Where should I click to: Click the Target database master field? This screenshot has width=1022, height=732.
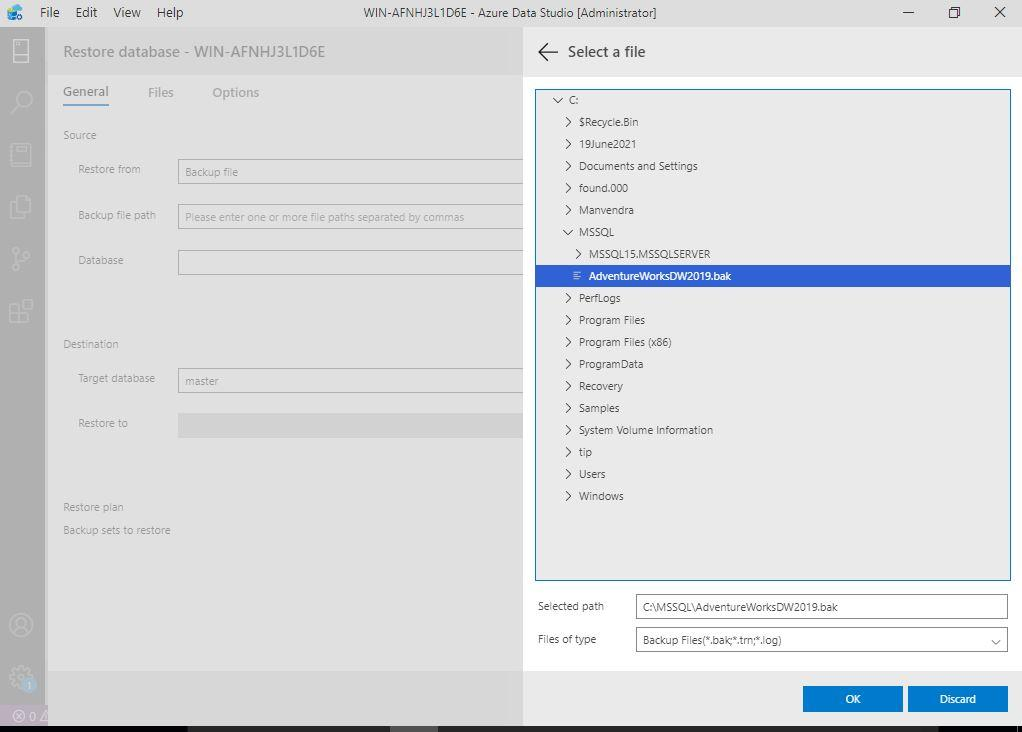point(350,381)
